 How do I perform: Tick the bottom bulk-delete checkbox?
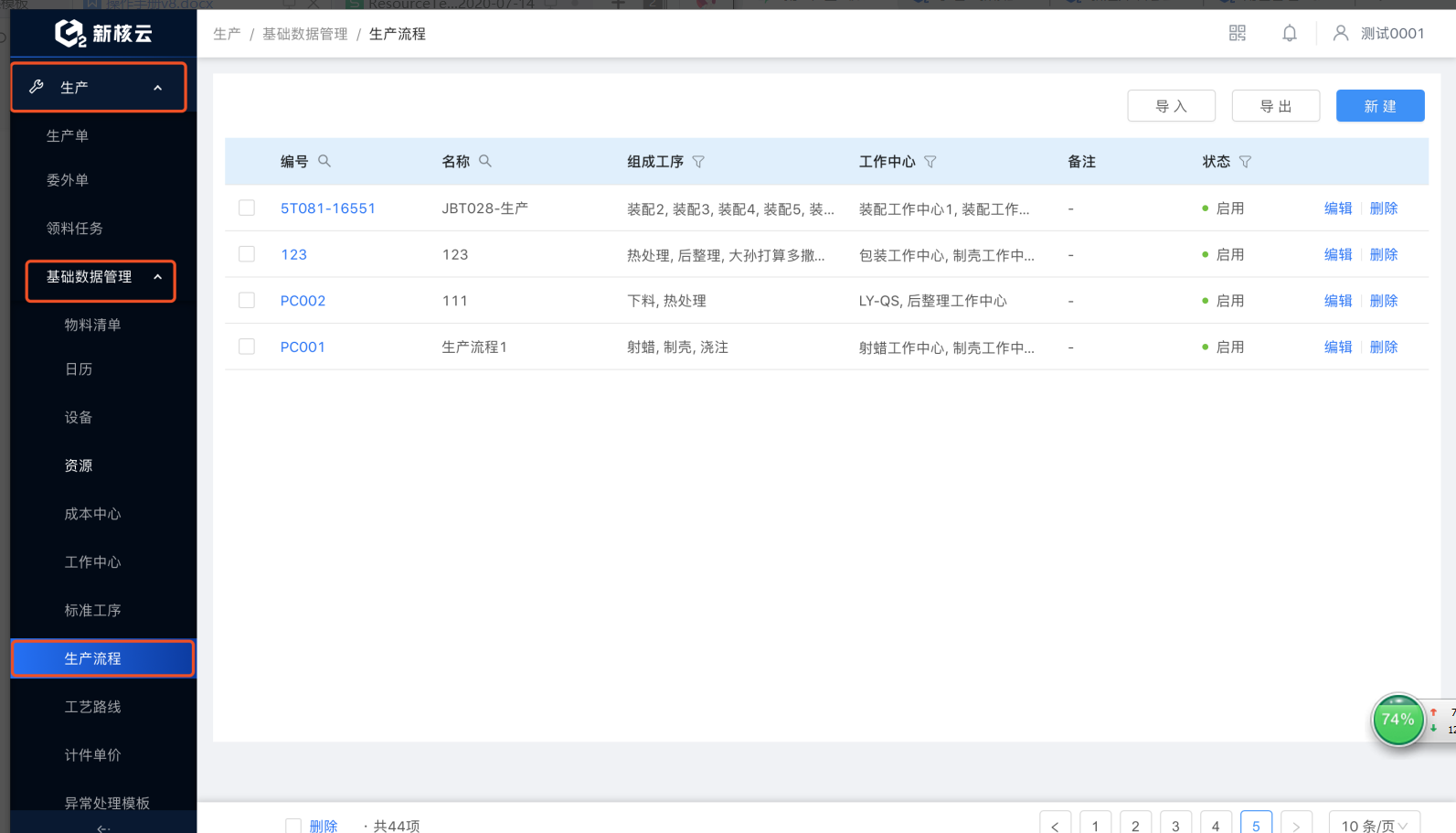click(x=293, y=826)
